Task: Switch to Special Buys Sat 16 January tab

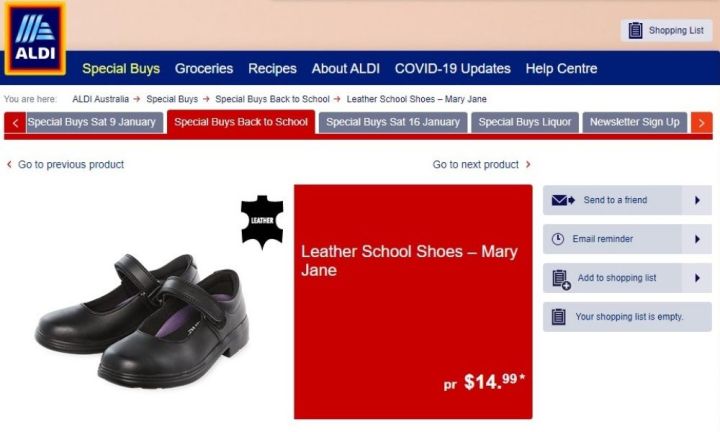Action: [x=393, y=122]
